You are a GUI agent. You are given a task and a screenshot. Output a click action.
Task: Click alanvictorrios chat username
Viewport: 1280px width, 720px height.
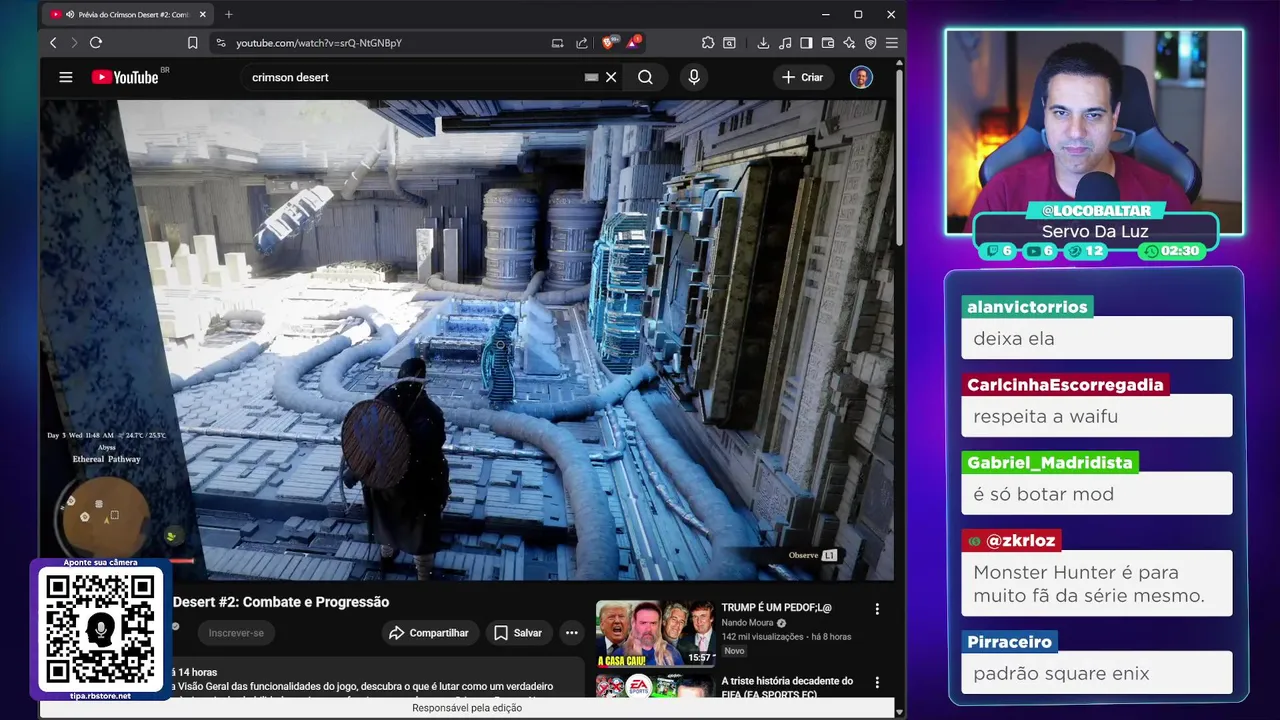tap(1027, 307)
